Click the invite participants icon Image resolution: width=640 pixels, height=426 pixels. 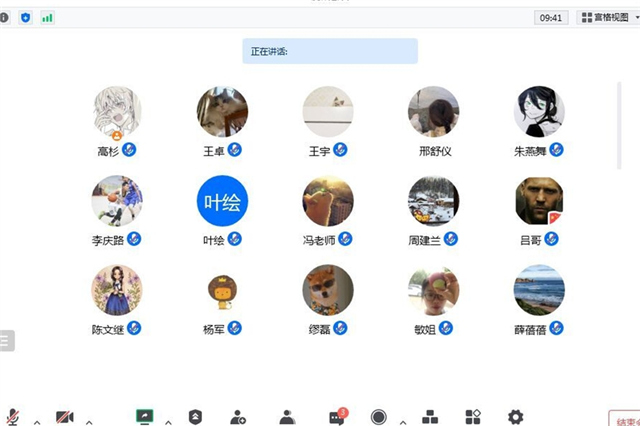[238, 417]
